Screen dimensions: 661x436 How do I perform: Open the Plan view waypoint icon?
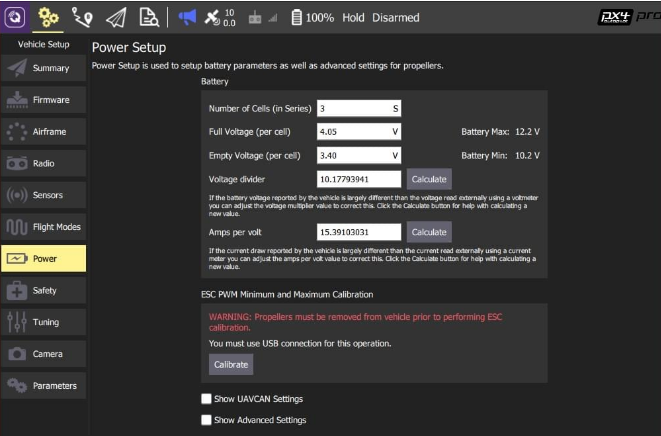[82, 17]
